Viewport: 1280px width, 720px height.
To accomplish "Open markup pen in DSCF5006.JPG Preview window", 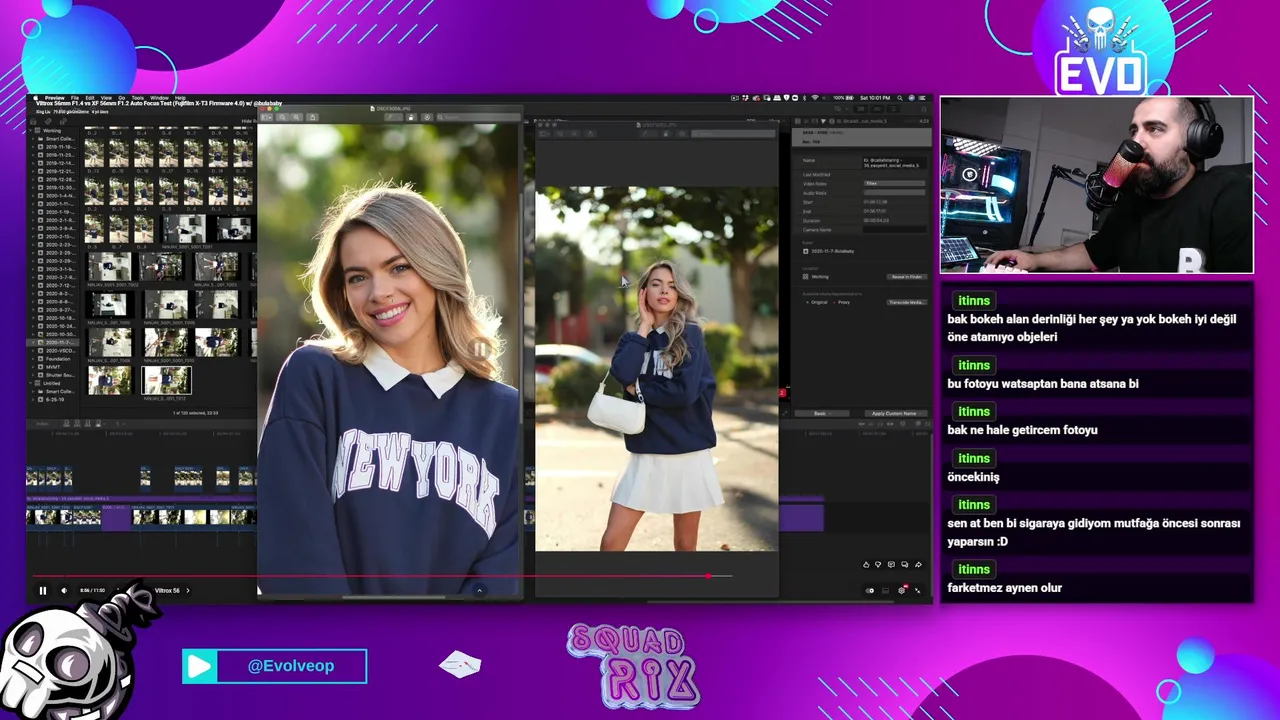I will click(390, 117).
